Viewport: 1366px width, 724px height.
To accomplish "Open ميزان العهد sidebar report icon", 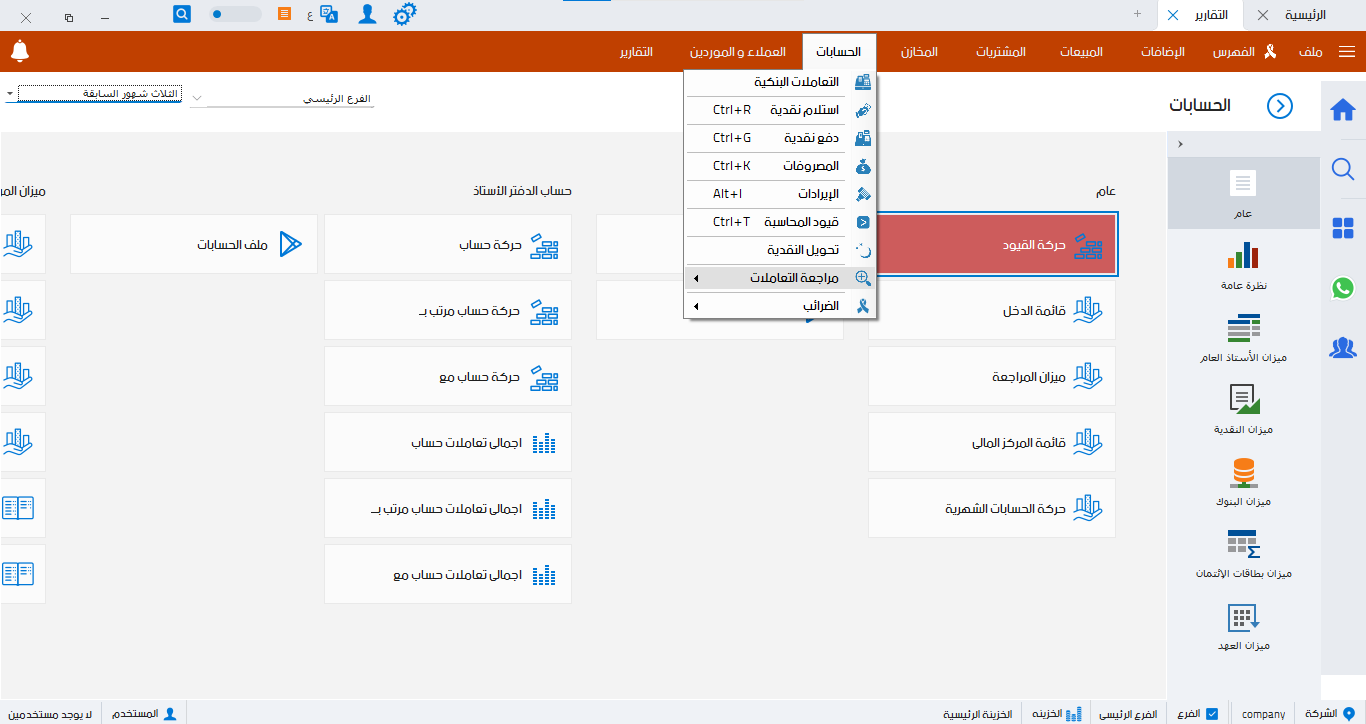I will pos(1243,625).
